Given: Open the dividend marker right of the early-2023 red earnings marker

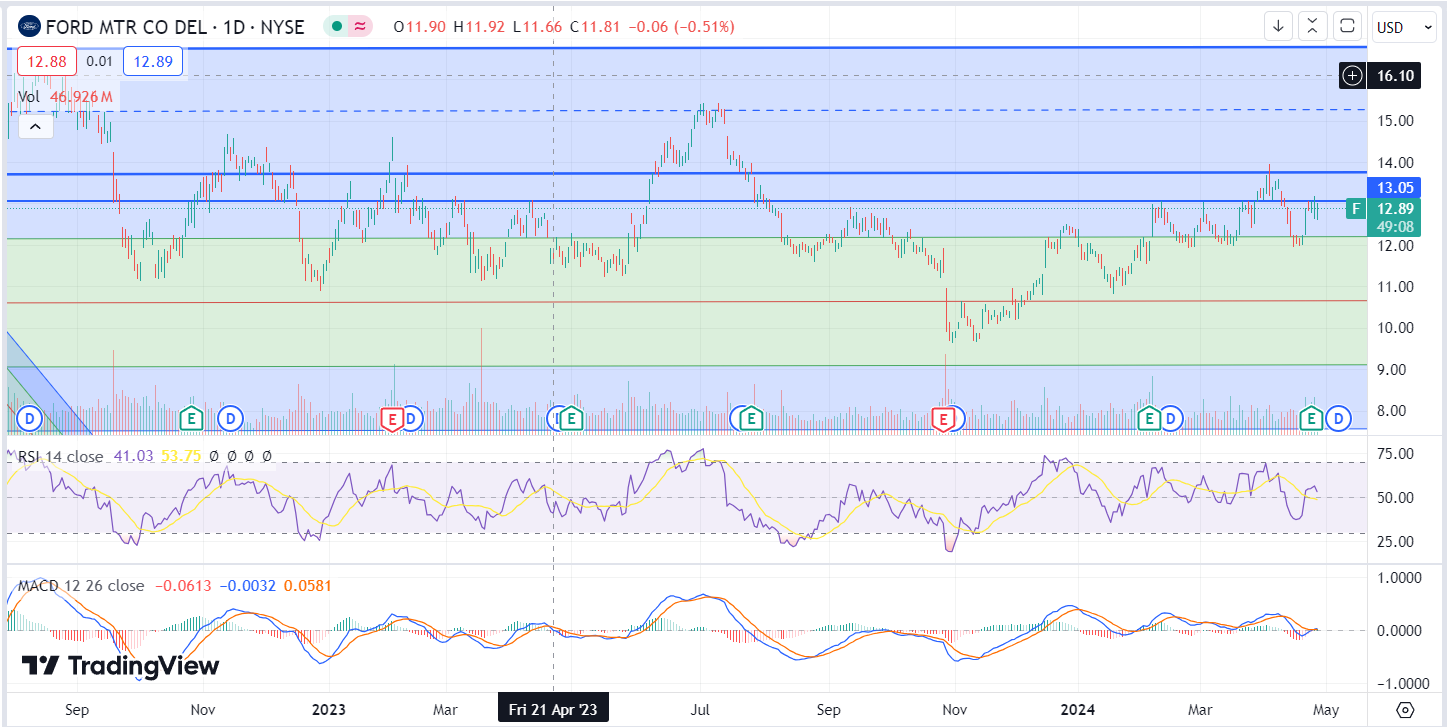Looking at the screenshot, I should (x=411, y=418).
